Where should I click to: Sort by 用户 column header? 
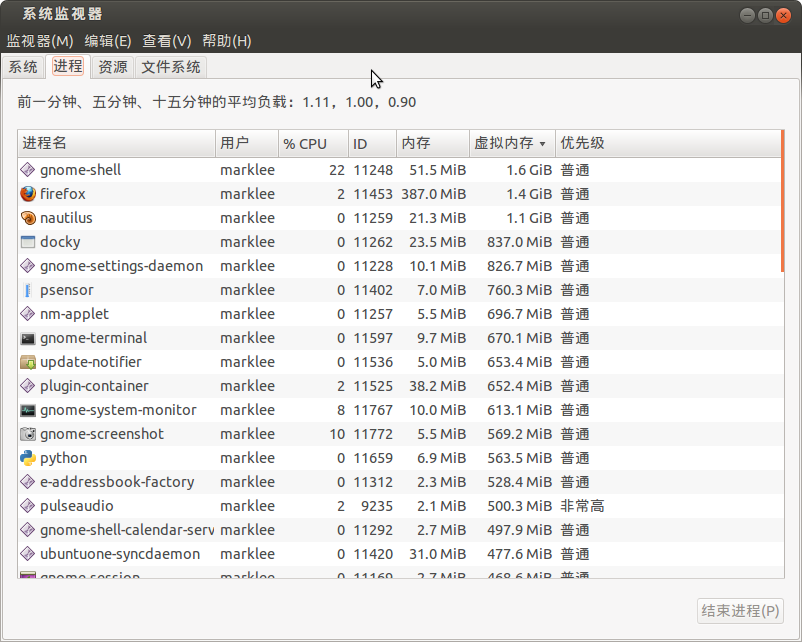pos(247,143)
